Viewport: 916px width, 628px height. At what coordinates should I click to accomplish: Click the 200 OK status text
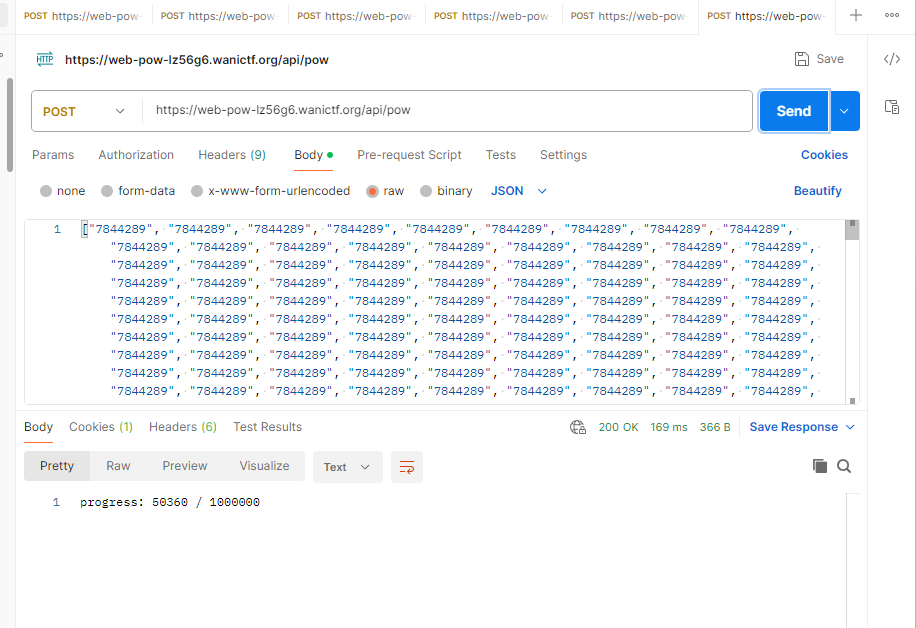coord(618,427)
